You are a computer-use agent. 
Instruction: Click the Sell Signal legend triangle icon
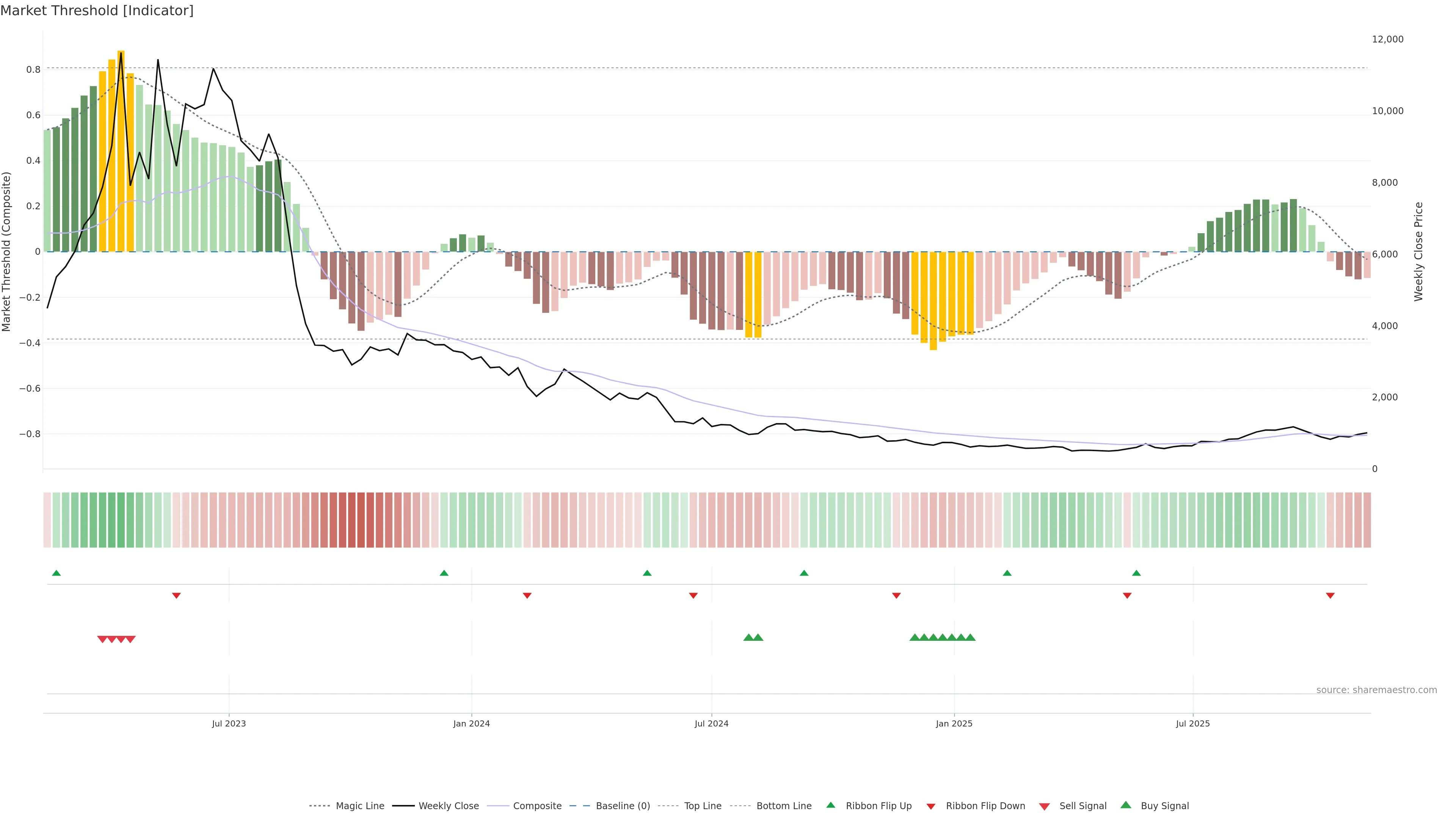(x=1044, y=806)
